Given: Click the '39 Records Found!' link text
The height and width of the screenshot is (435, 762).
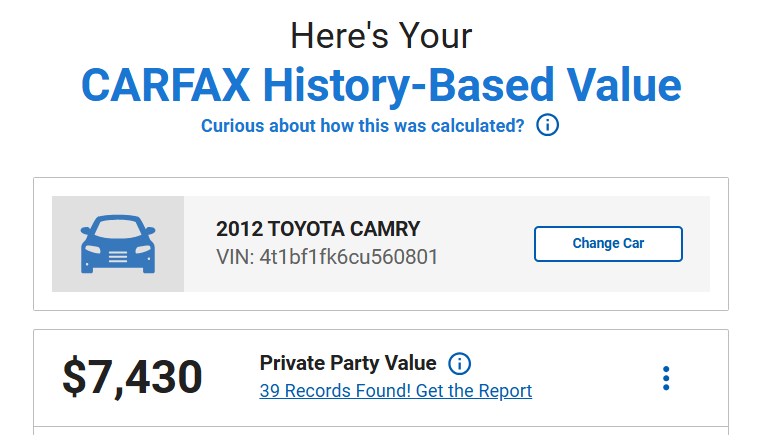Looking at the screenshot, I should coord(335,391).
